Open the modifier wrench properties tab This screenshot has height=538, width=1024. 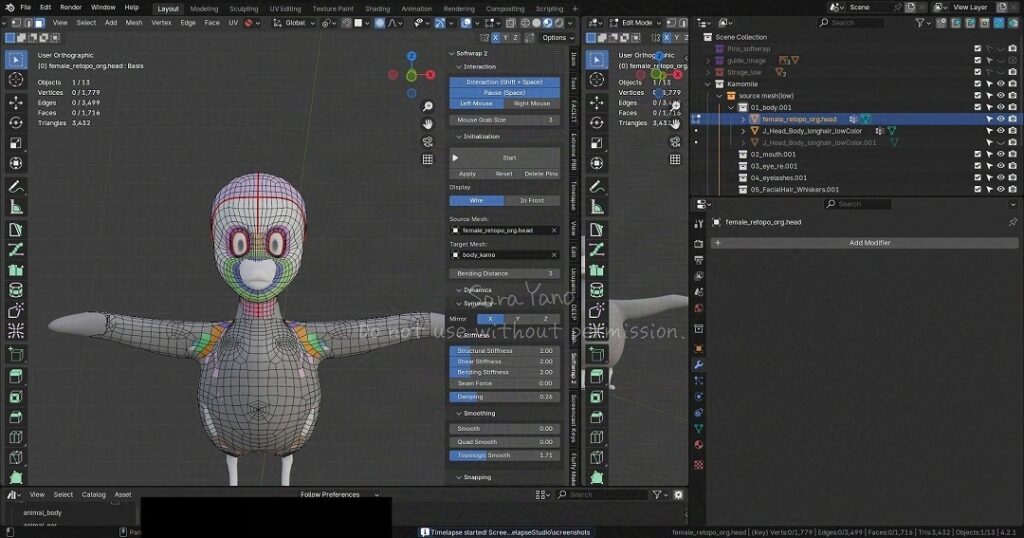[698, 365]
